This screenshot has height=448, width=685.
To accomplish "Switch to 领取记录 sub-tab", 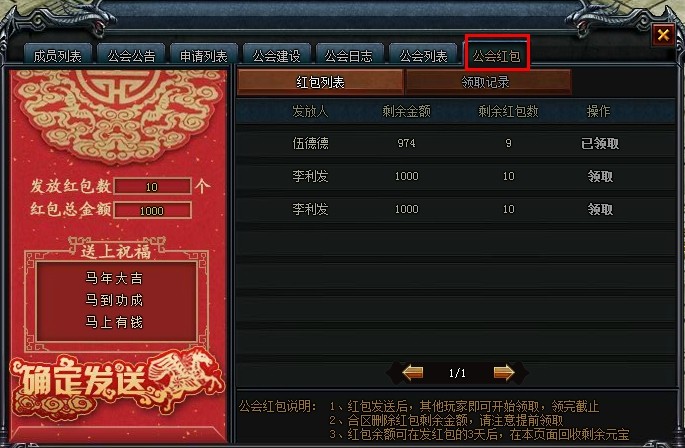I will 488,82.
